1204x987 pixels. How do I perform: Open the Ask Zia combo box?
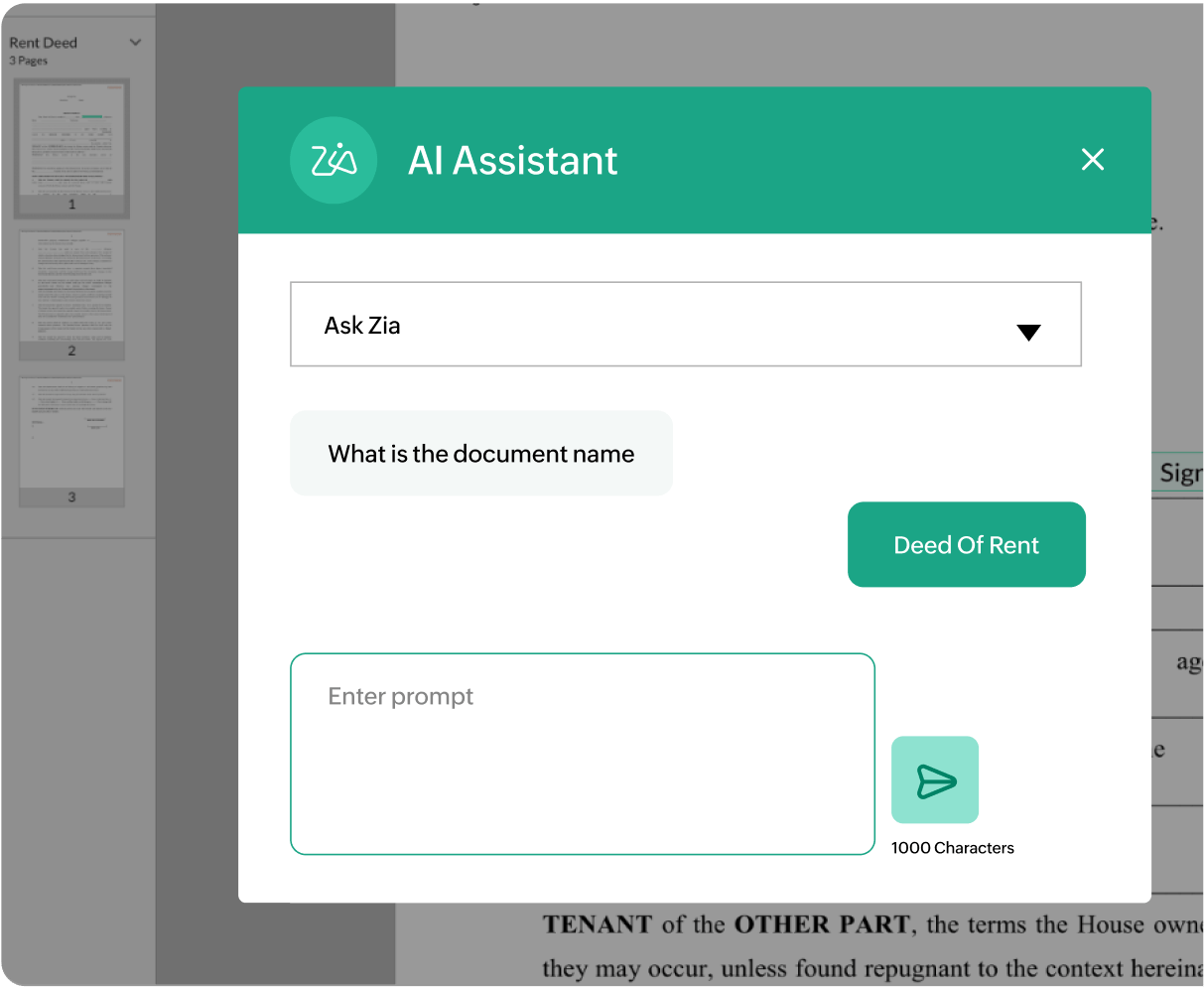click(685, 325)
